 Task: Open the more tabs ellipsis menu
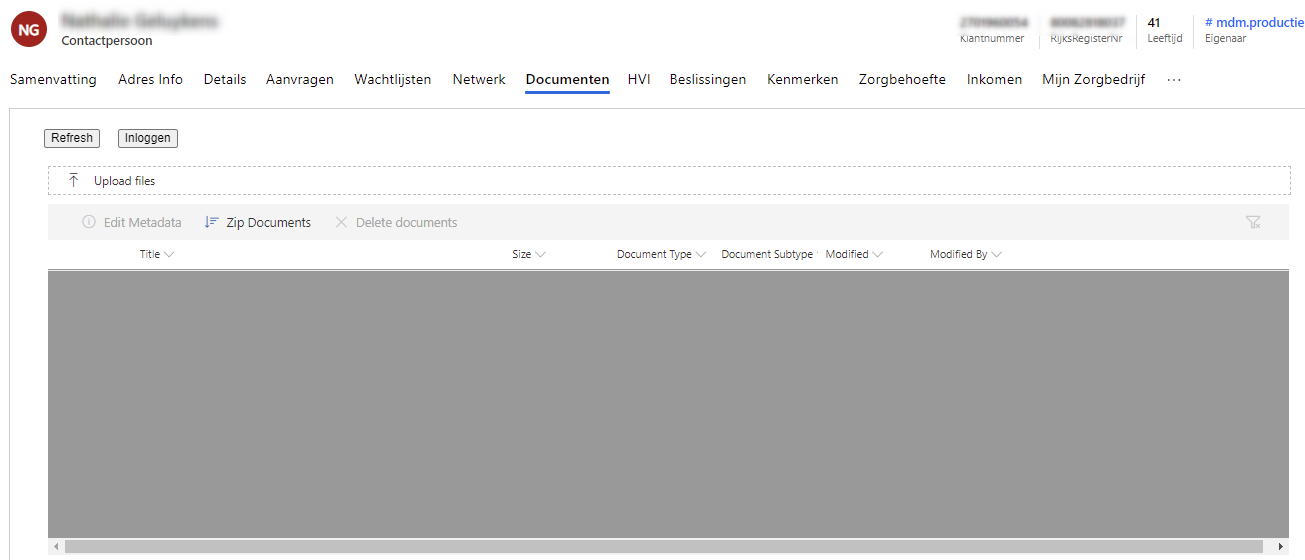tap(1174, 80)
